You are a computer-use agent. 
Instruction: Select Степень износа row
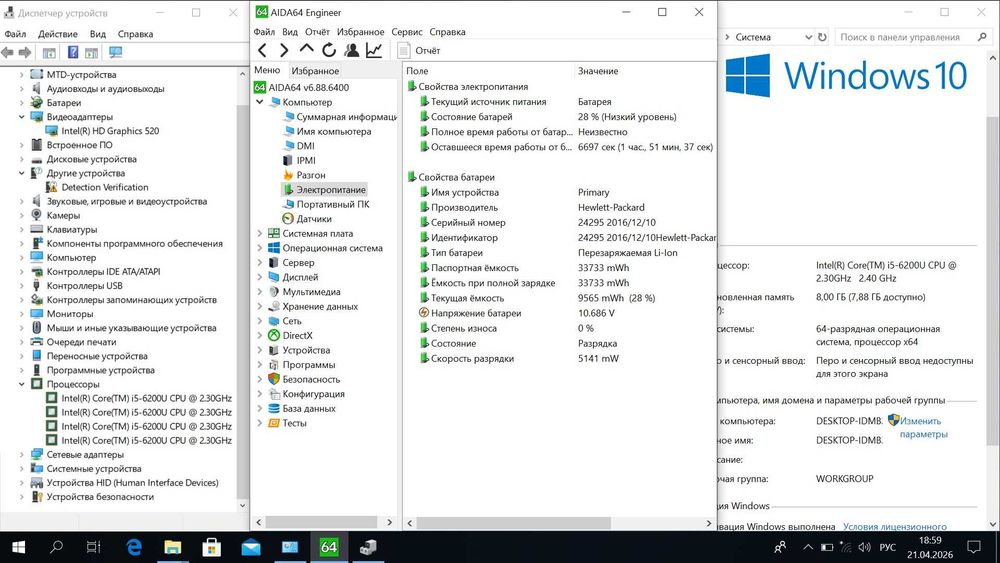[x=559, y=328]
